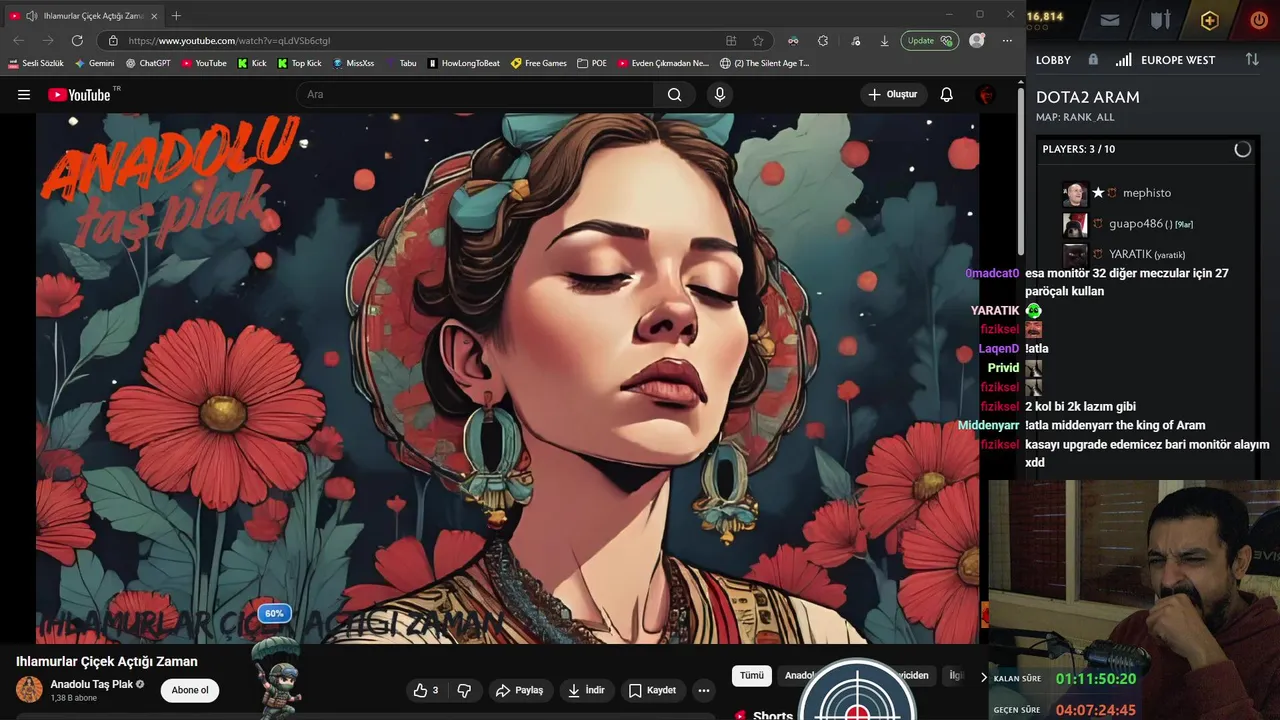1280x720 pixels.
Task: Download the video with 'İndir'
Action: coord(586,690)
